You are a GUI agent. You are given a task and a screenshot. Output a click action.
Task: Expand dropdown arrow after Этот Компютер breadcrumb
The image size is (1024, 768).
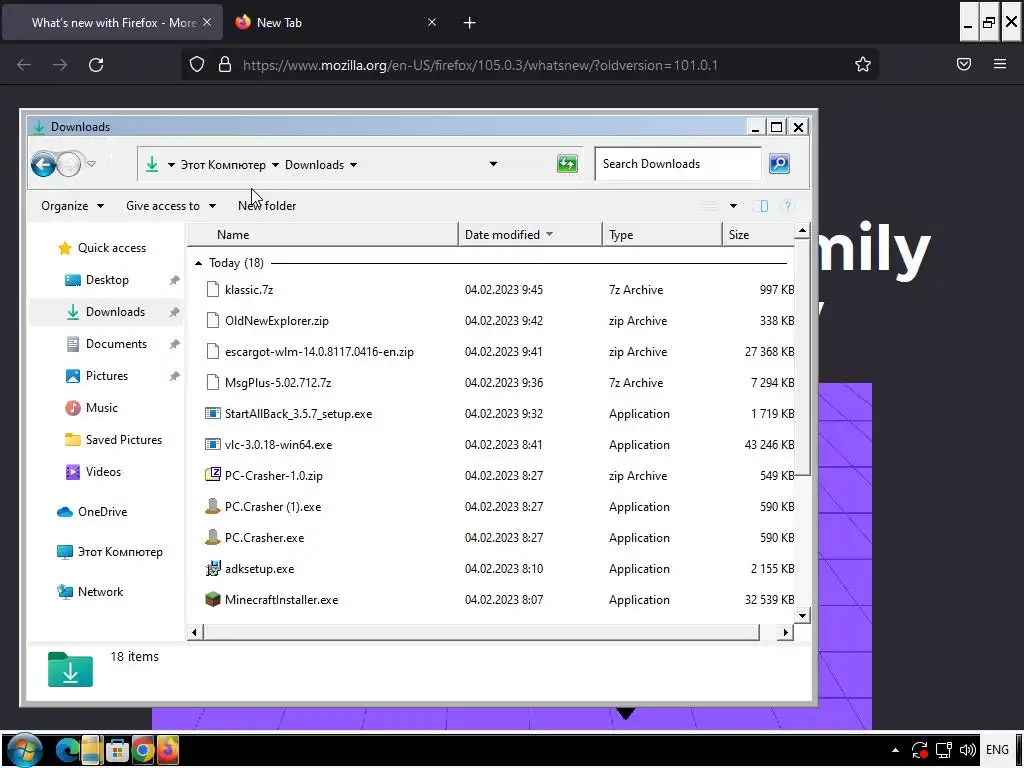[276, 165]
